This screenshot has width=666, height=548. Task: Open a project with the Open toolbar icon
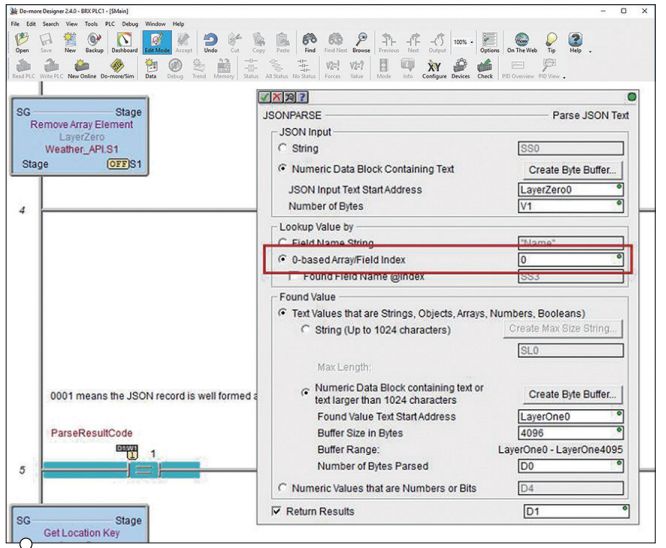[22, 42]
